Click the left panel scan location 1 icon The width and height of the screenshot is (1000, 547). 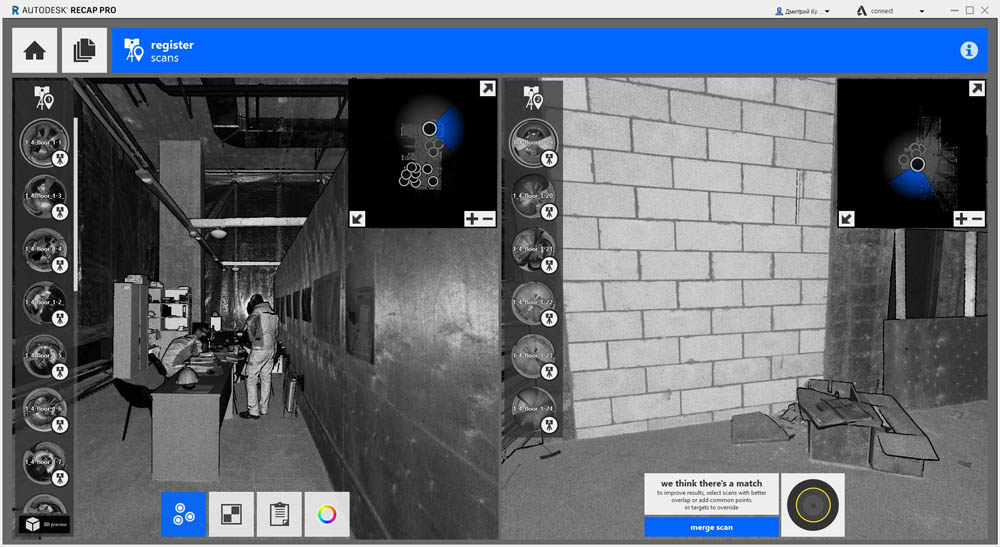tap(43, 98)
